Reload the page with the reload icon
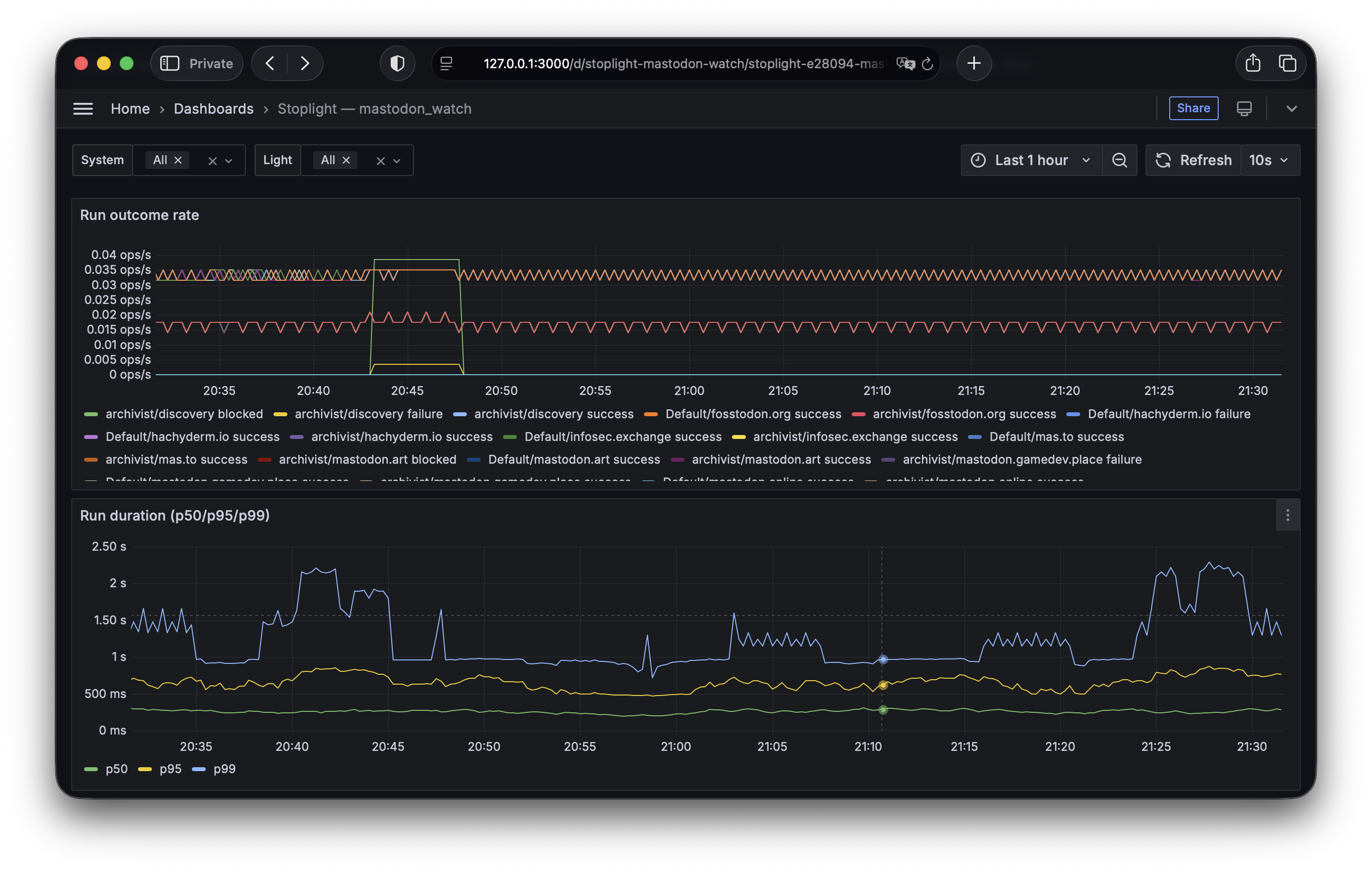The height and width of the screenshot is (872, 1372). [927, 63]
